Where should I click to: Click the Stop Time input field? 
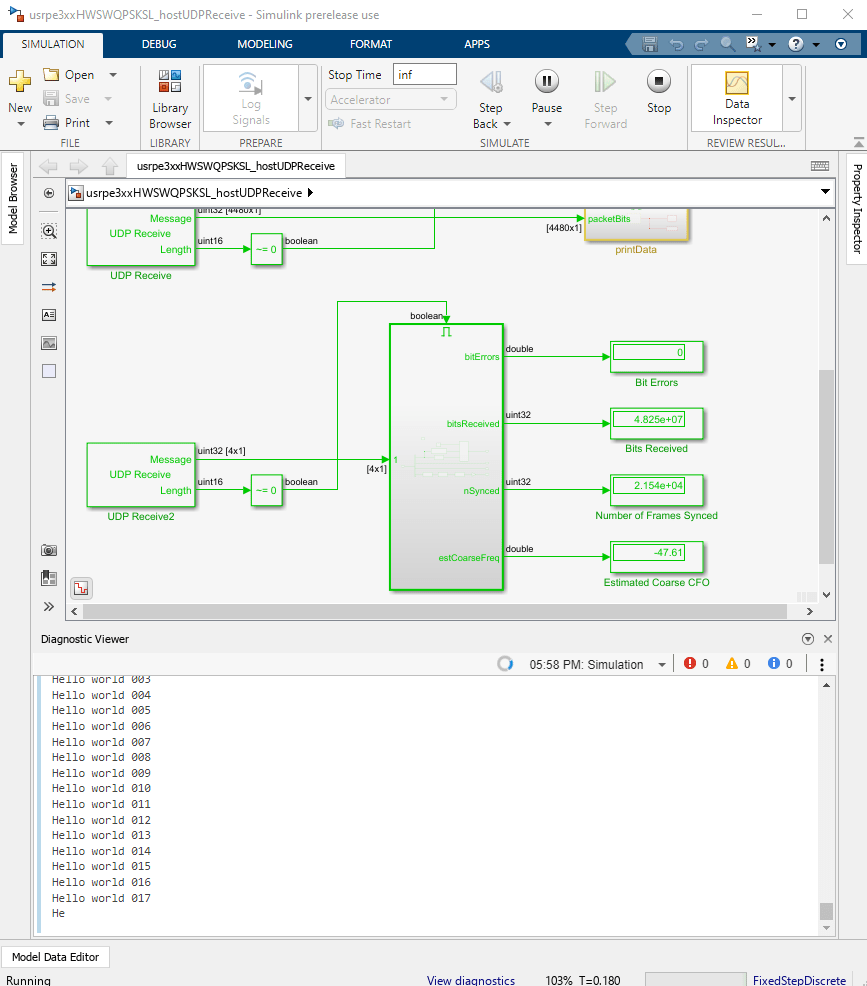click(x=425, y=75)
